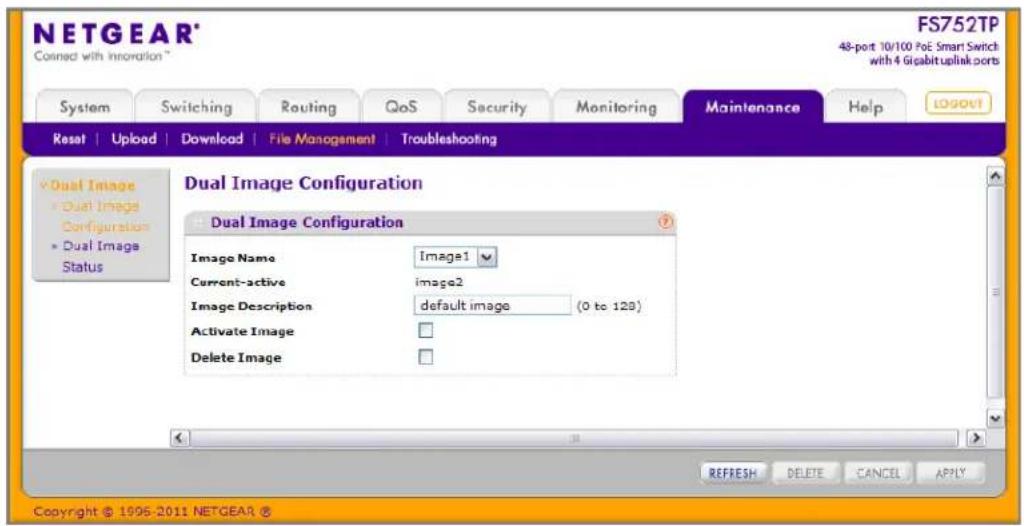
Task: Open the Reset submenu
Action: [x=67, y=139]
